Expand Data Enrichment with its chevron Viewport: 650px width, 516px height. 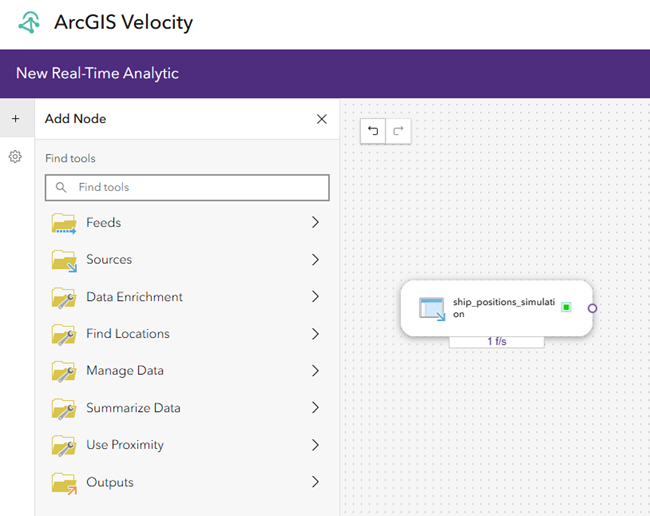click(315, 296)
